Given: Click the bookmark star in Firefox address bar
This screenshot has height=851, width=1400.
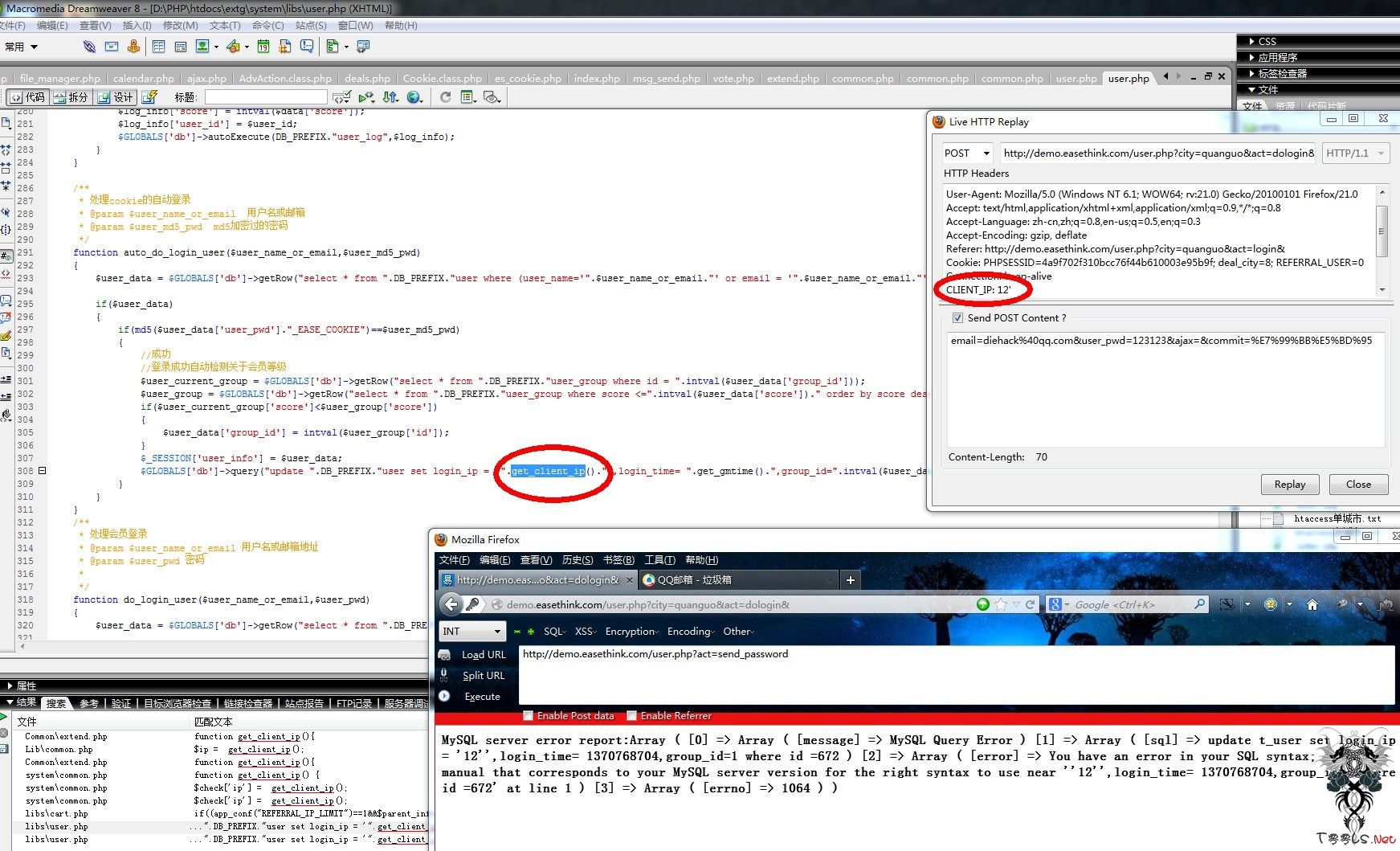Looking at the screenshot, I should (1001, 604).
